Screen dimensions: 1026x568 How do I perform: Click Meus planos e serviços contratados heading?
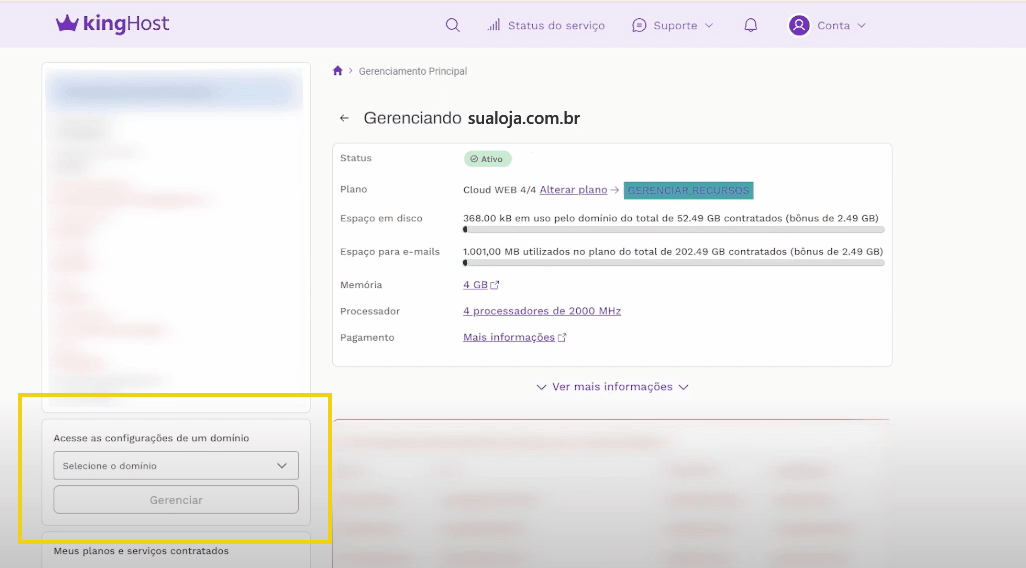[141, 551]
